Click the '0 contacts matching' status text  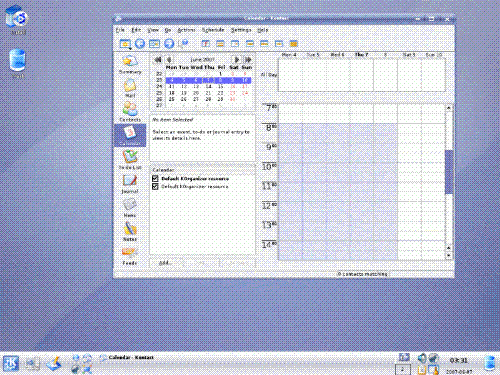(363, 274)
